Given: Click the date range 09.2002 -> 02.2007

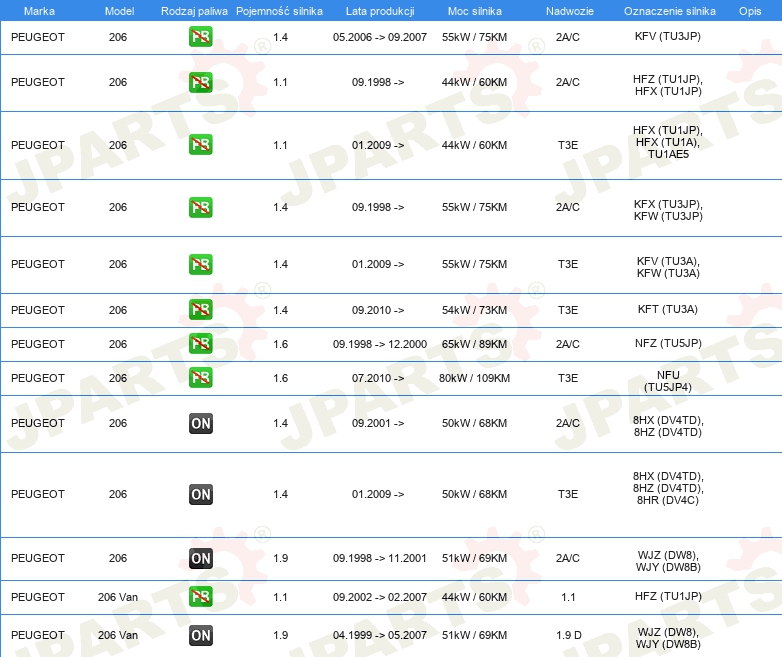Looking at the screenshot, I should tap(380, 597).
